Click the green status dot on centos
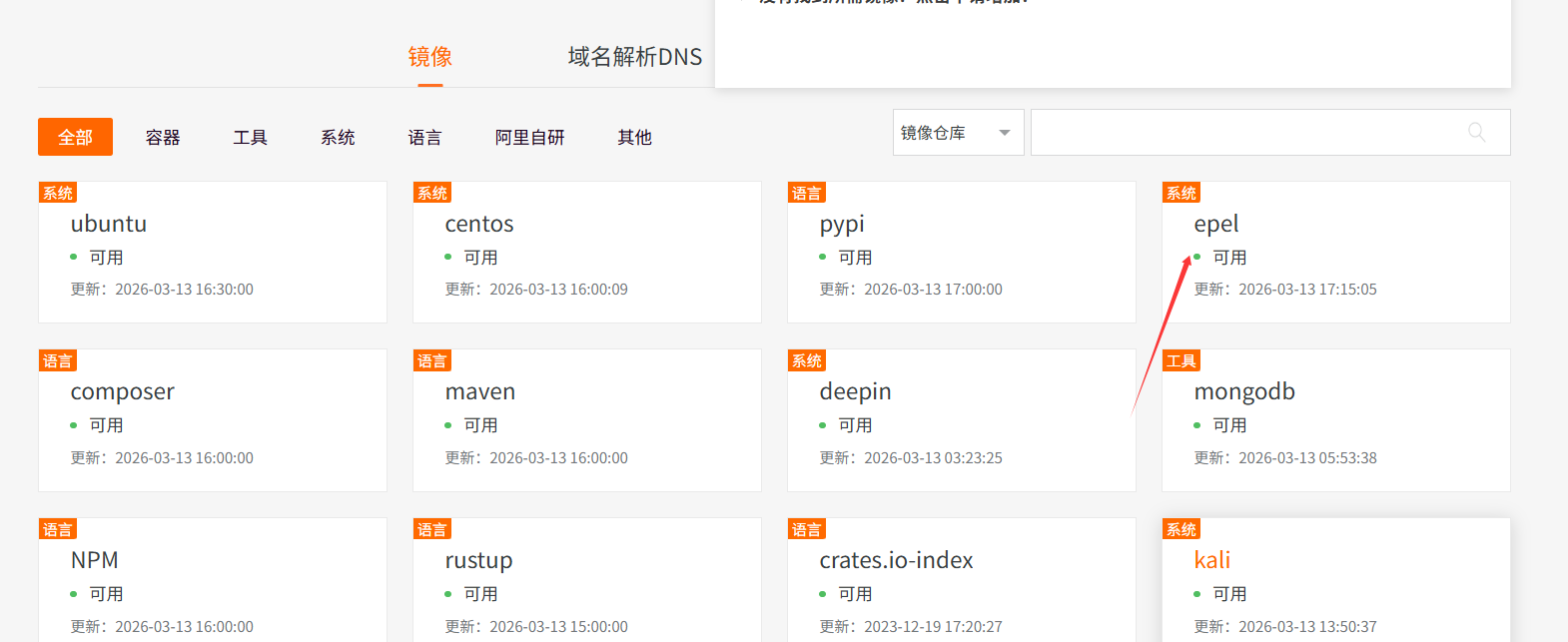The width and height of the screenshot is (1568, 642). pyautogui.click(x=448, y=257)
